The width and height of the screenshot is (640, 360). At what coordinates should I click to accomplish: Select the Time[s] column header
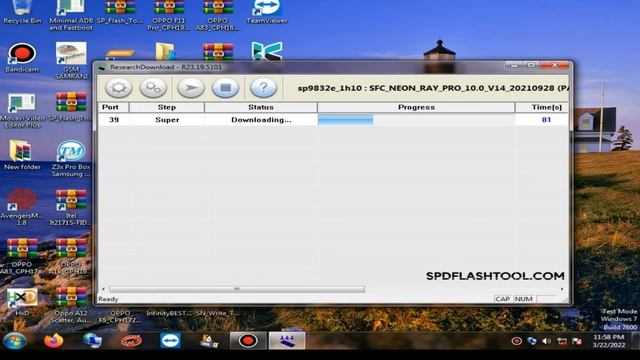(x=542, y=107)
